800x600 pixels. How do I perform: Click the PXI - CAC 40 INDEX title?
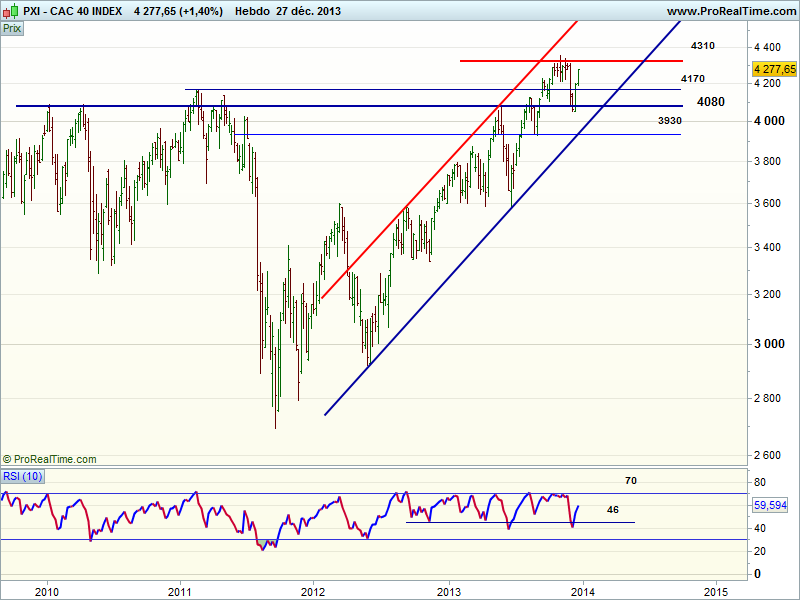71,11
